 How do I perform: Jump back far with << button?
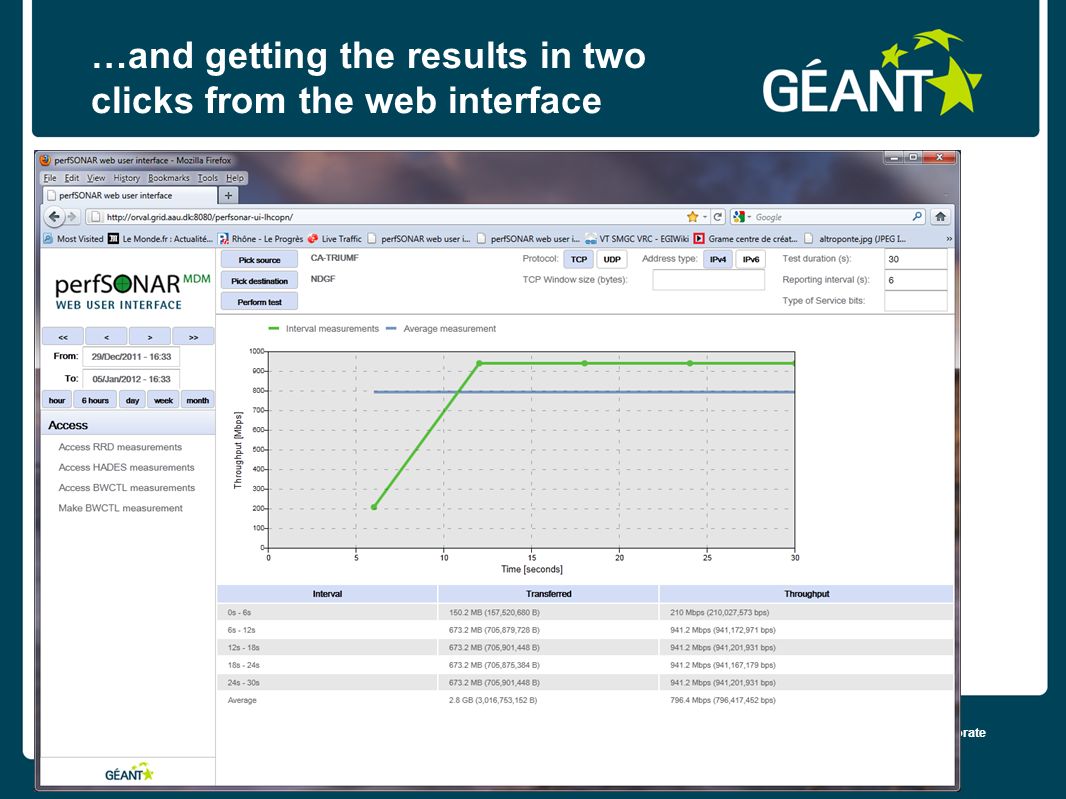pyautogui.click(x=63, y=337)
